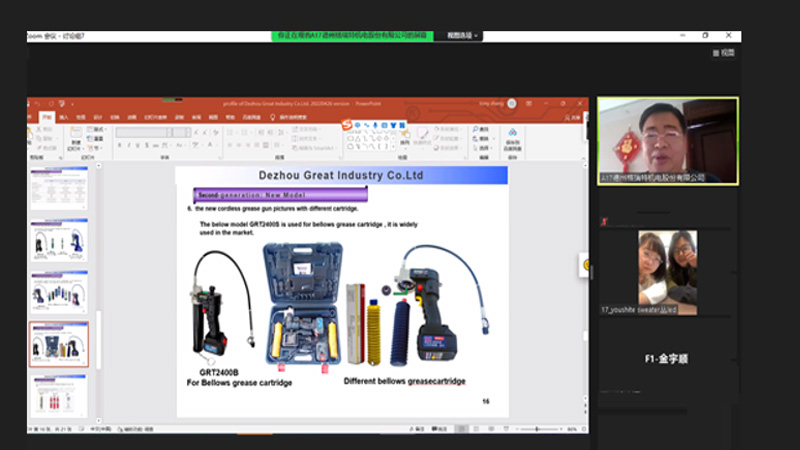This screenshot has width=800, height=450.
Task: Click the user account avatar in PowerPoint title bar
Action: click(x=512, y=104)
